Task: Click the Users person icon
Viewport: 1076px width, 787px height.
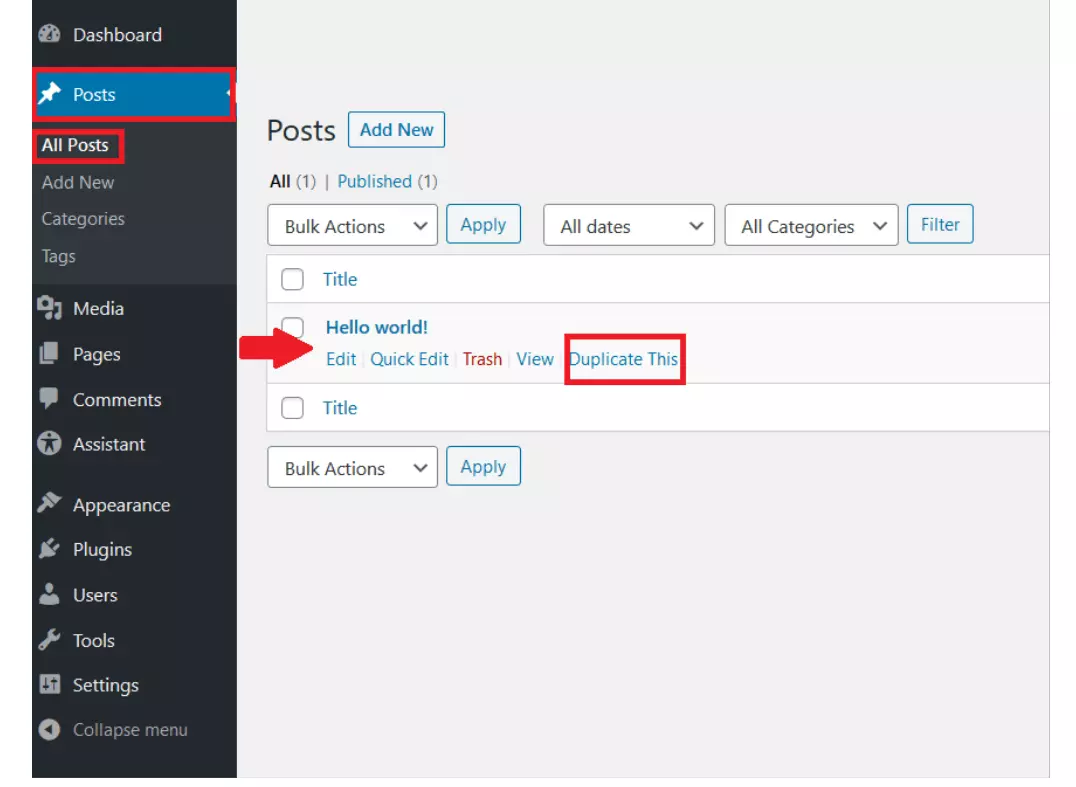Action: click(49, 594)
